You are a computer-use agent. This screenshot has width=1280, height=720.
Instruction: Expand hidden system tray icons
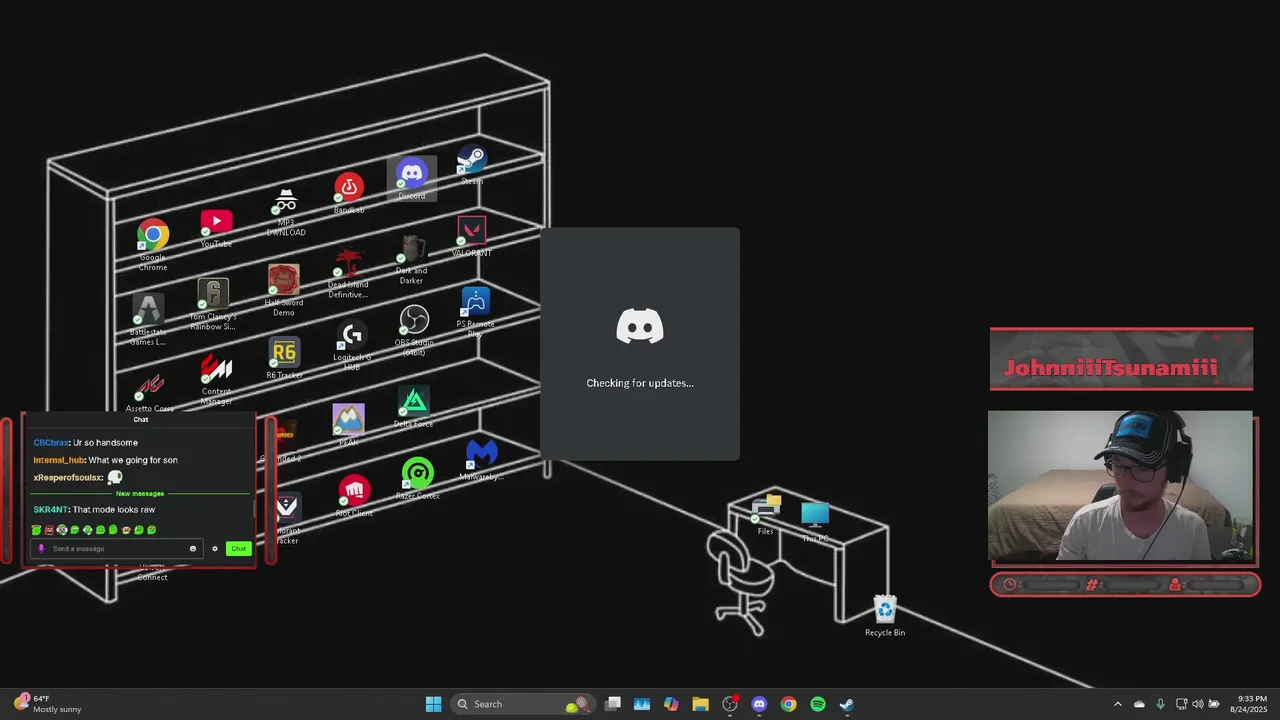point(1118,704)
